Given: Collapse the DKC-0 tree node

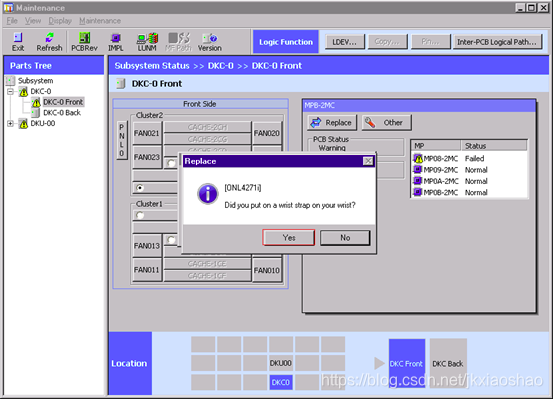Looking at the screenshot, I should (11, 92).
